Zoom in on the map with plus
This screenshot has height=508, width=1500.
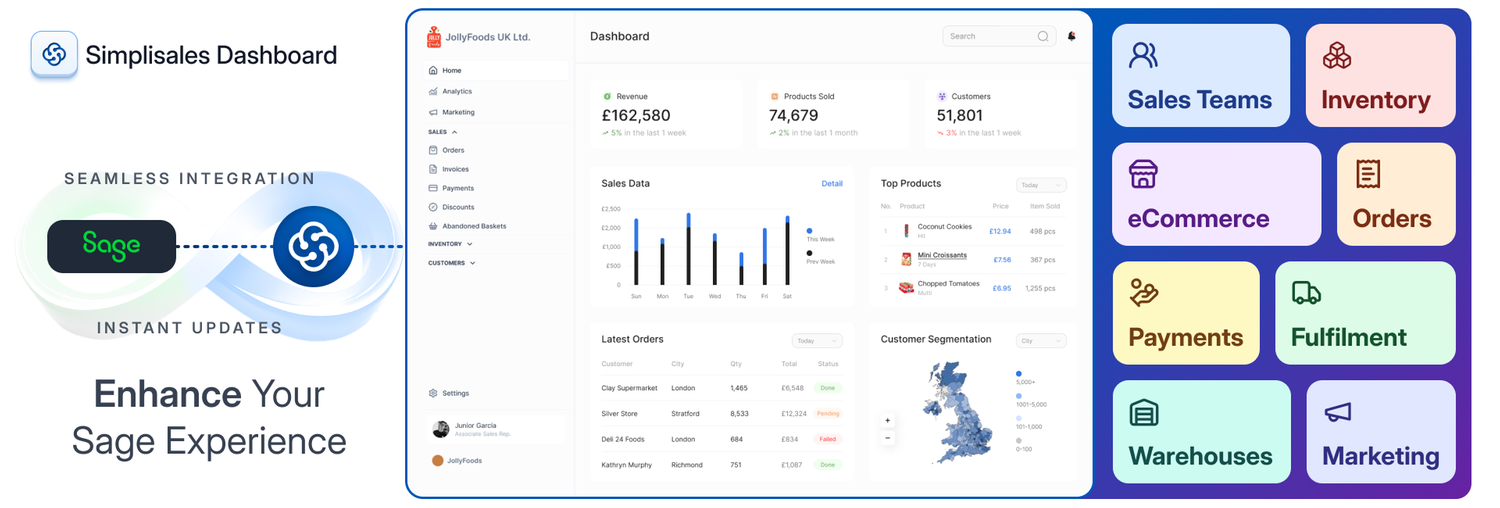point(888,421)
